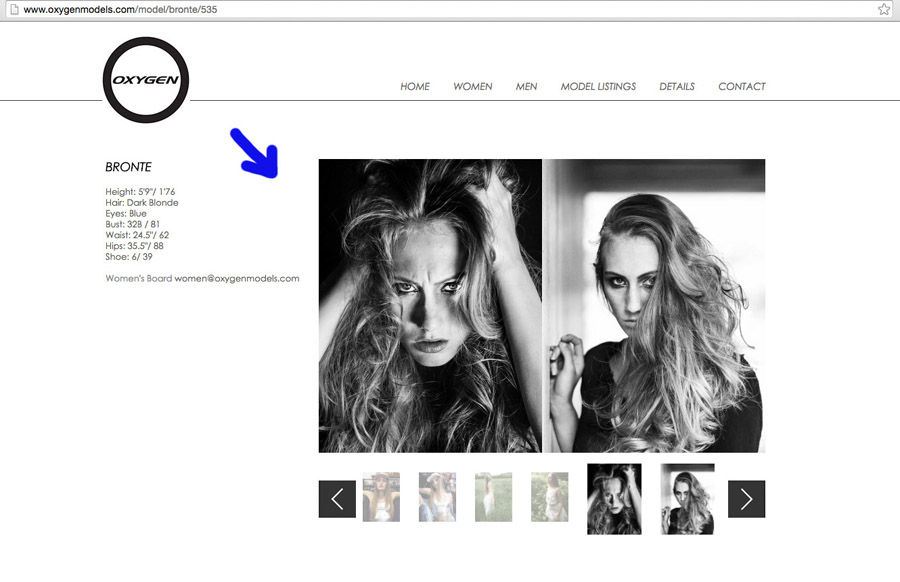
Task: Click the Oxygen circular logo
Action: [x=146, y=80]
